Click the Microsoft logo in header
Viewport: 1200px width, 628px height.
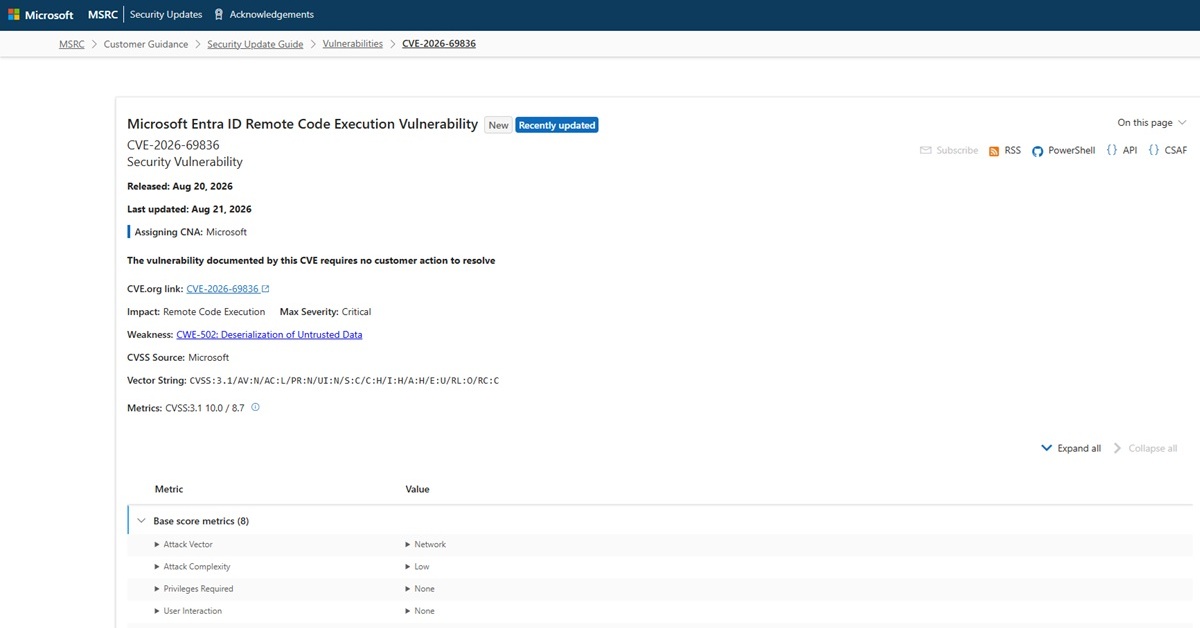43,15
